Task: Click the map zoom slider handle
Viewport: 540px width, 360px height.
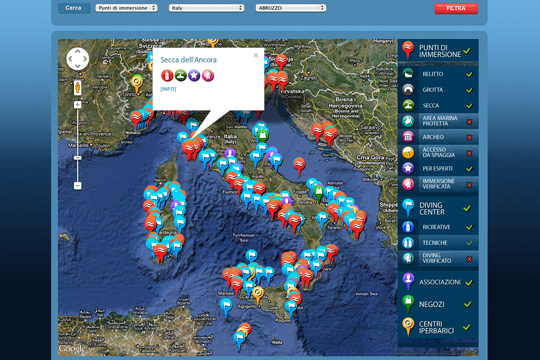Action: coord(77,158)
